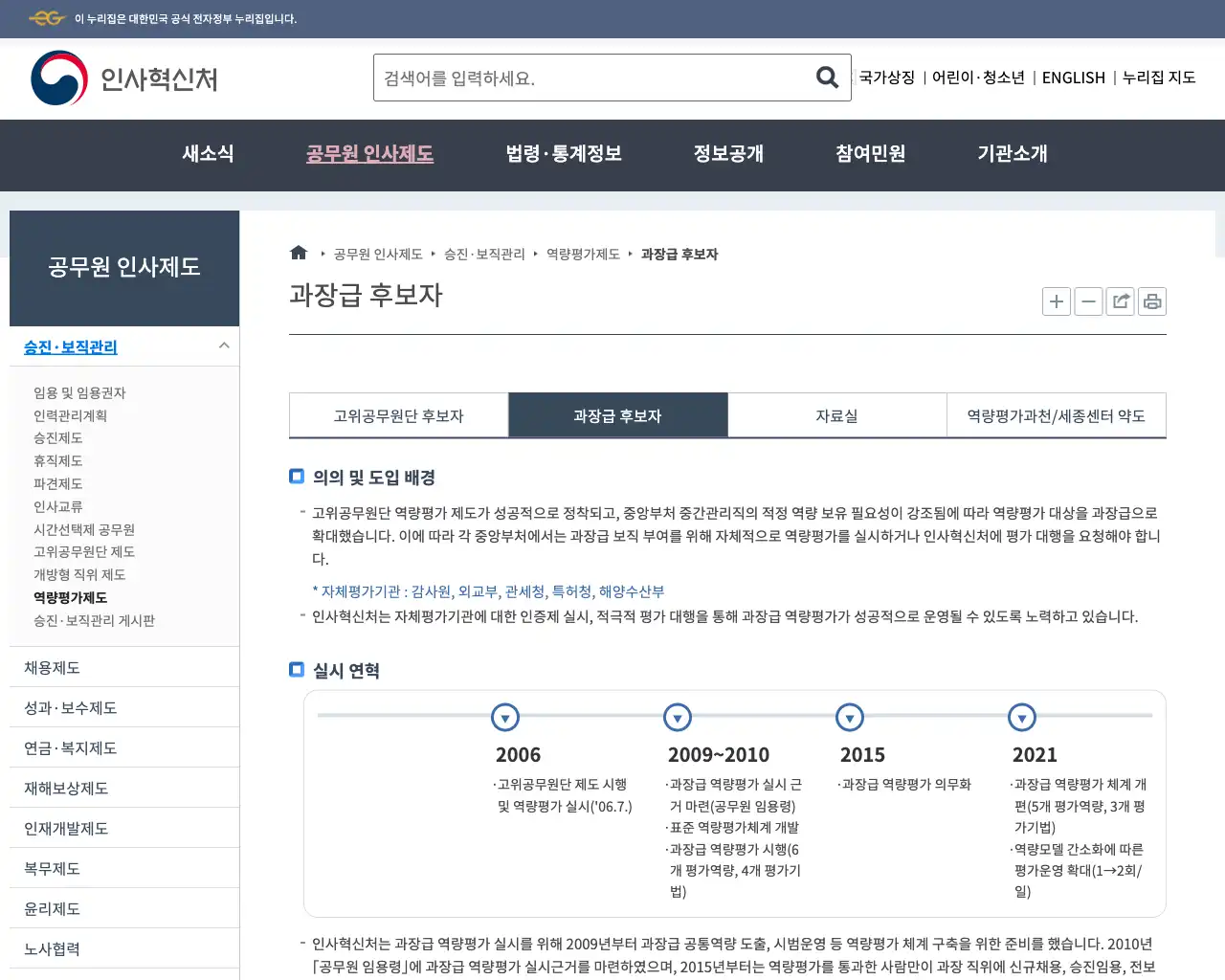Click 승진·보직관리 in breadcrumb
Image resolution: width=1225 pixels, height=980 pixels.
[484, 254]
